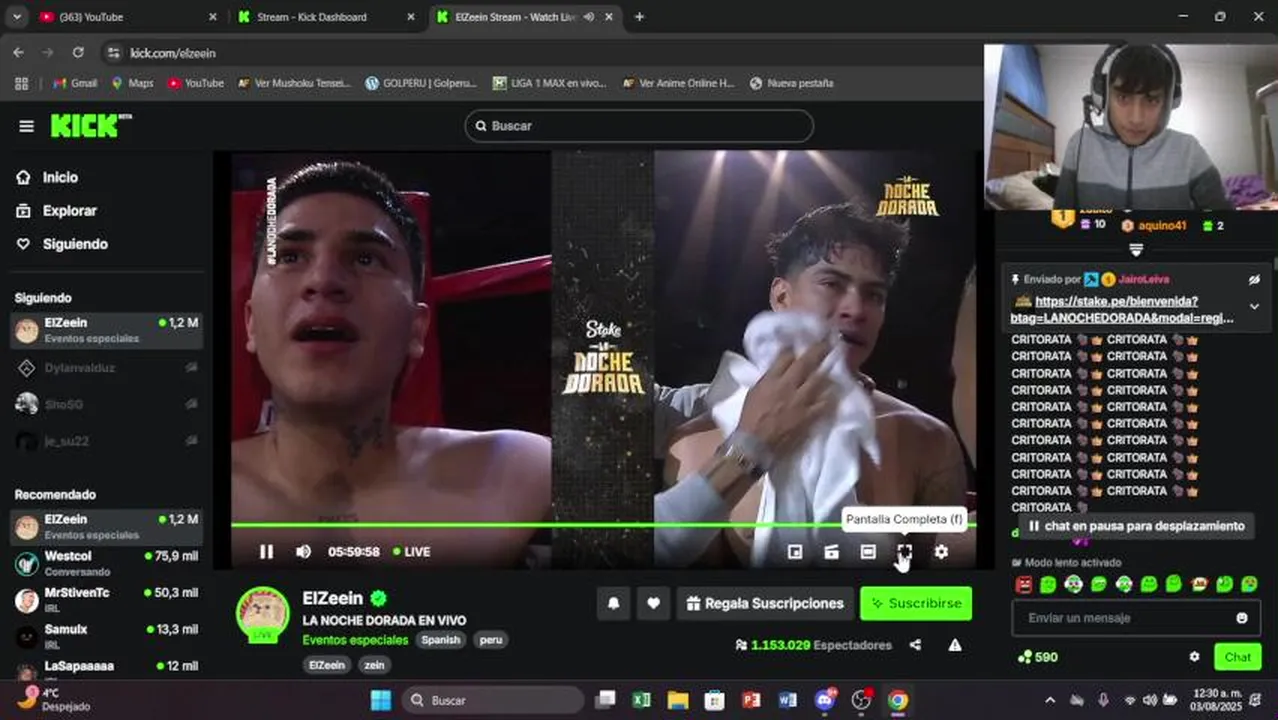Switch to theater mode in player
Screen dimensions: 1278x720
(x=868, y=551)
